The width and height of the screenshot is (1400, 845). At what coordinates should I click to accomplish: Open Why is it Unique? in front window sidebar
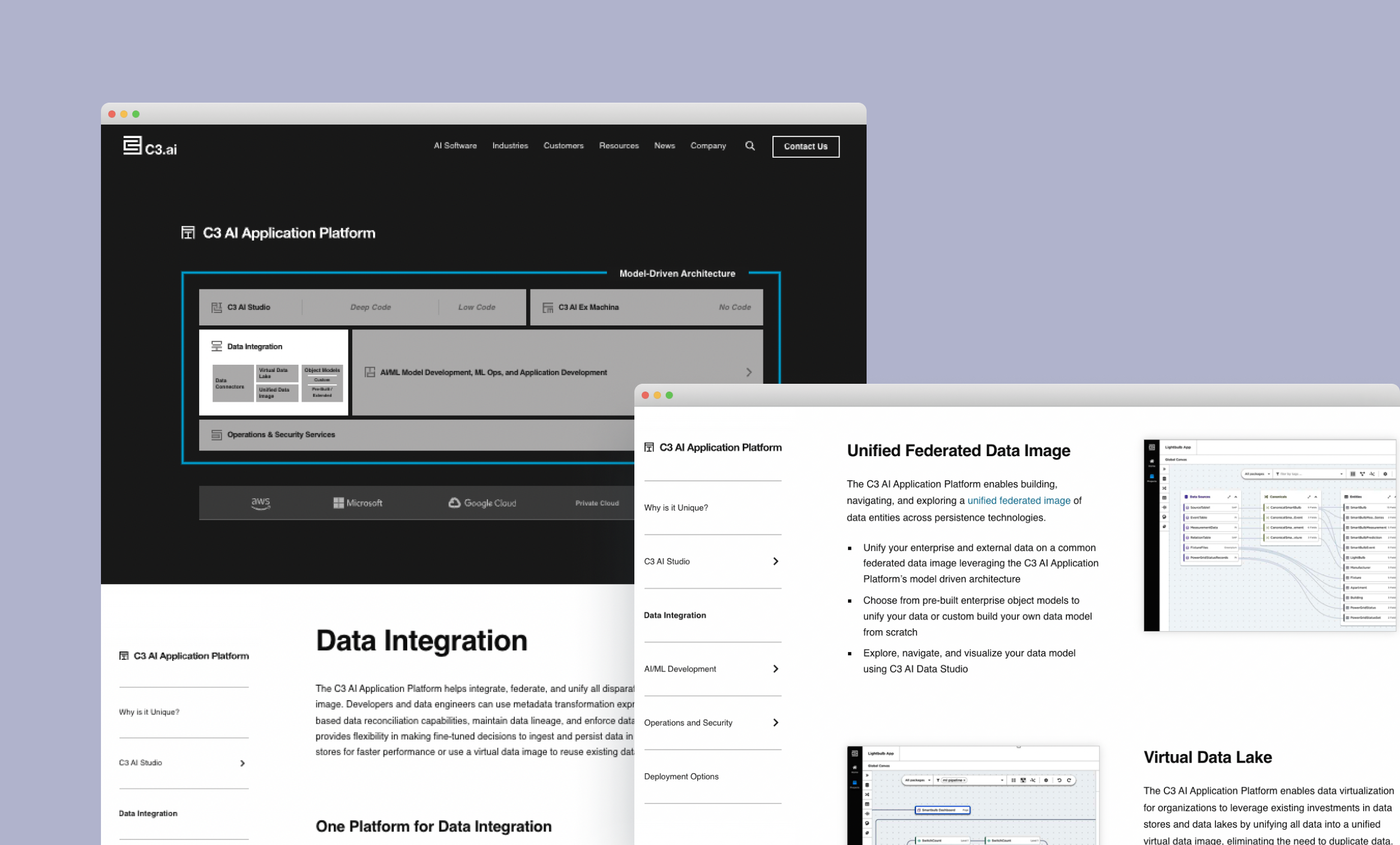click(676, 508)
